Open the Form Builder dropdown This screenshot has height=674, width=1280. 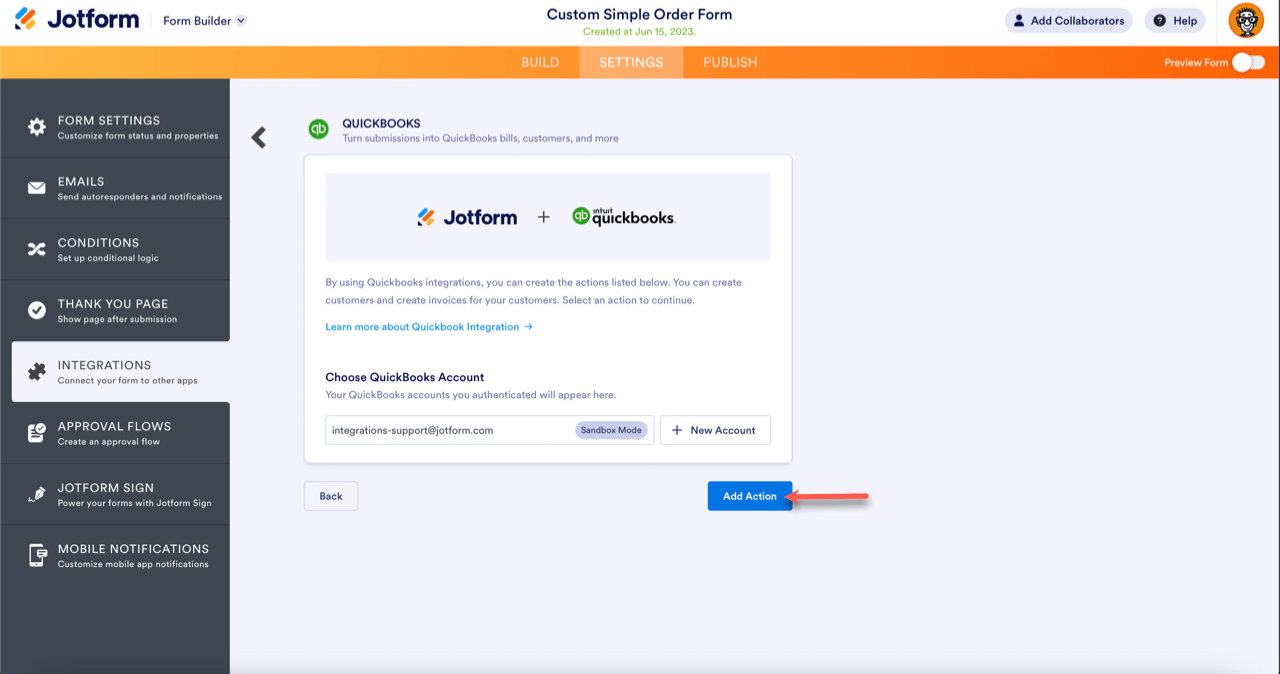click(204, 21)
